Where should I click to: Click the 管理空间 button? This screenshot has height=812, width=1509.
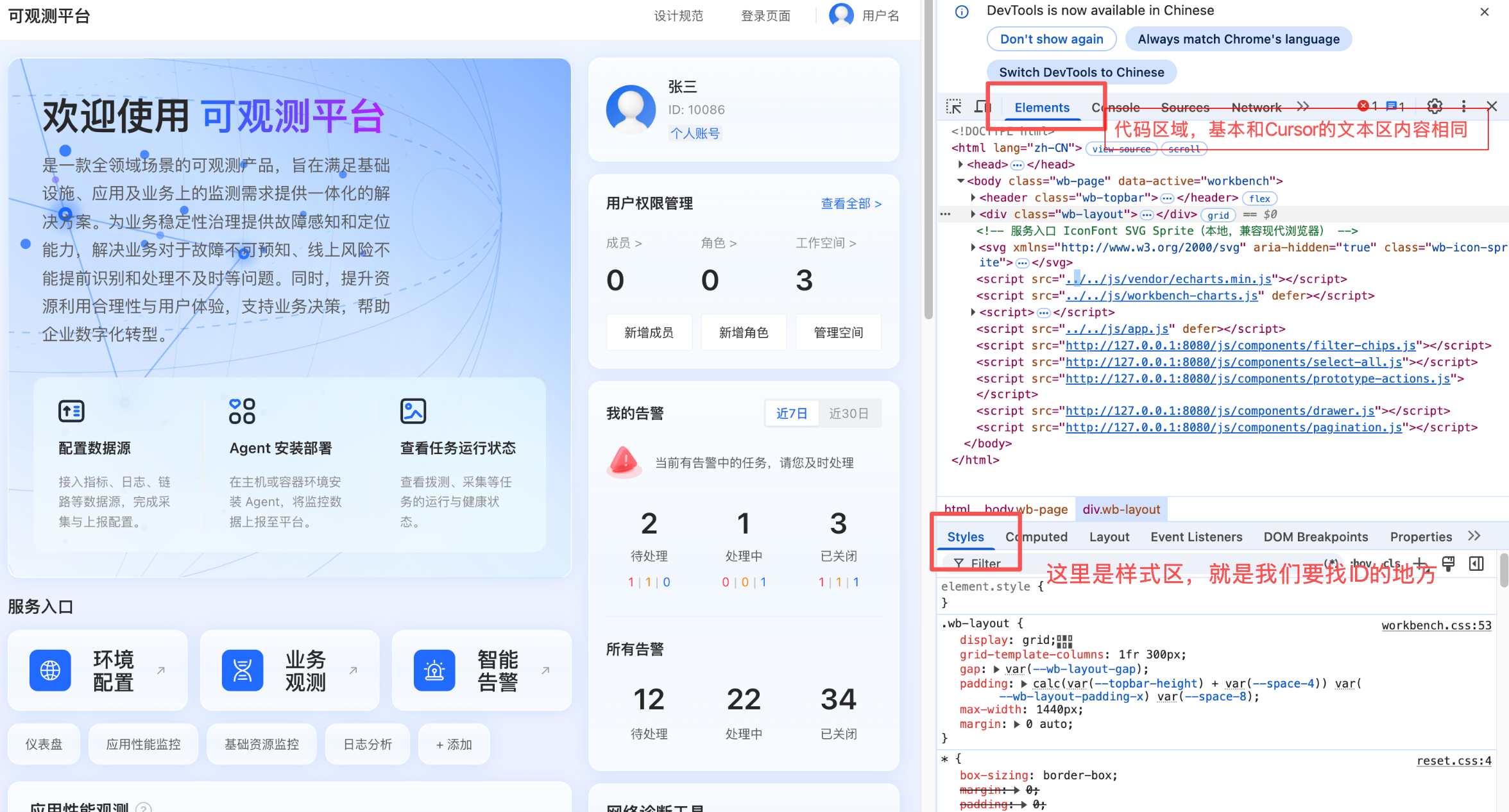839,332
